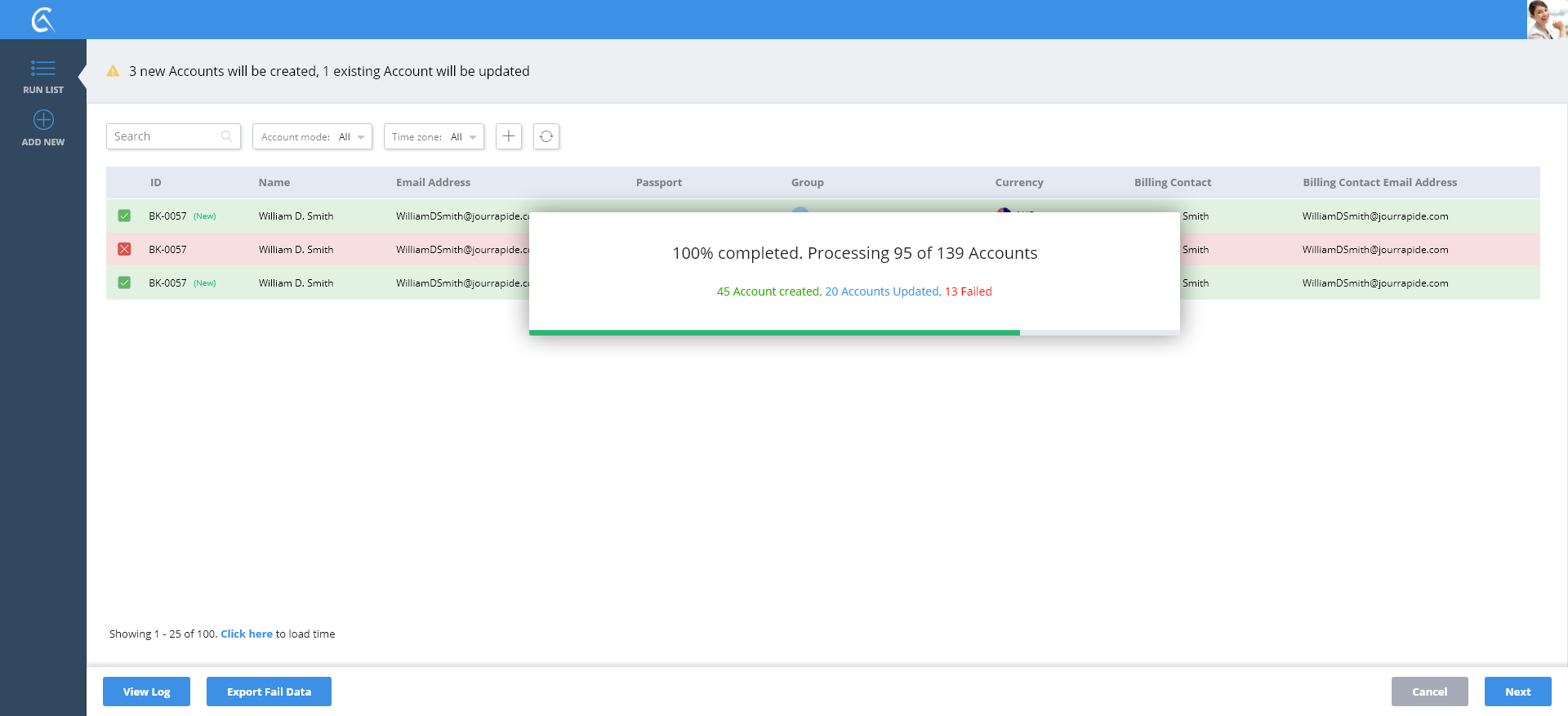Toggle the red failed row checkbox
This screenshot has height=716, width=1568.
[124, 250]
